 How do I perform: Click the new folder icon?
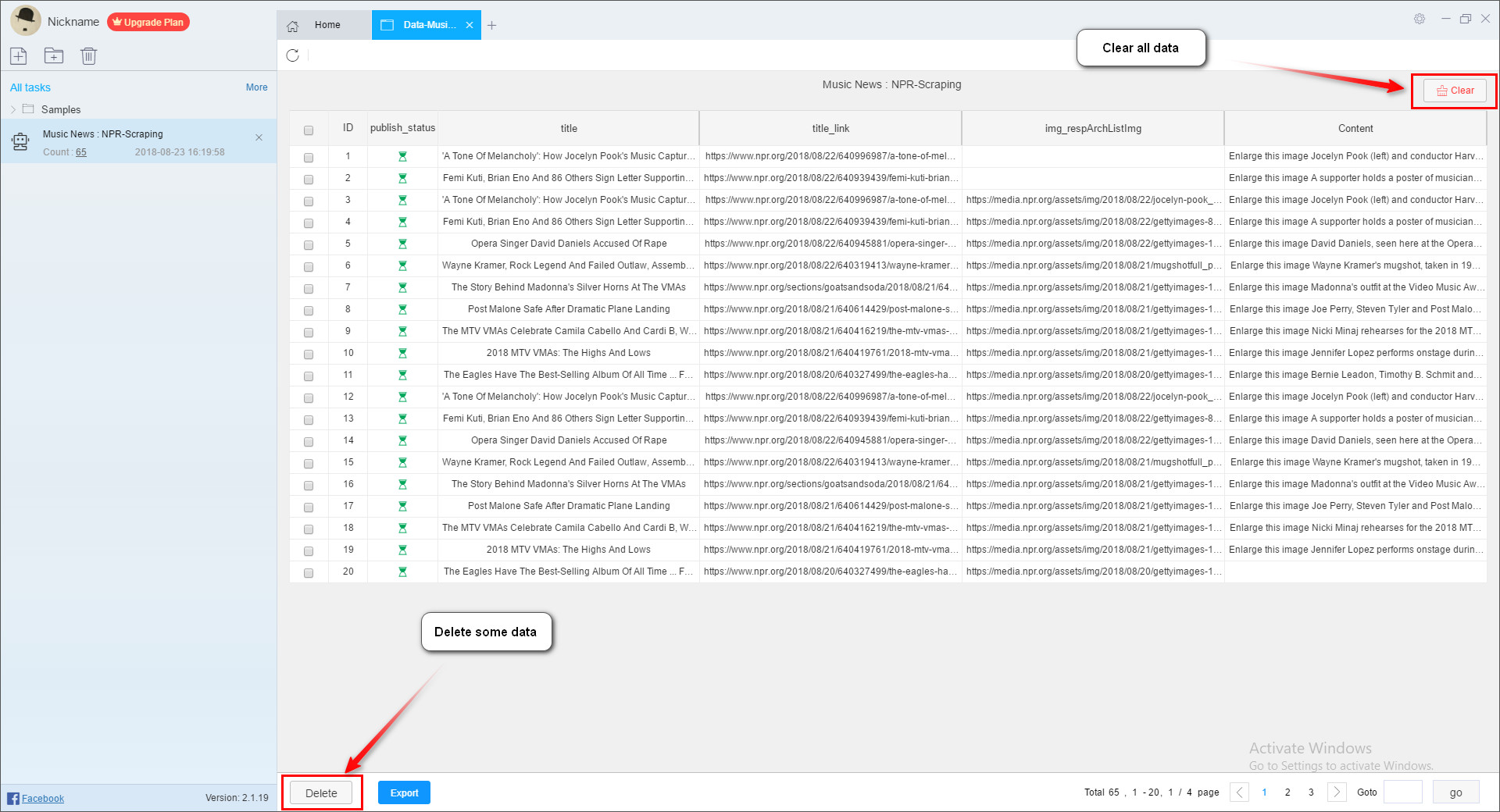54,55
